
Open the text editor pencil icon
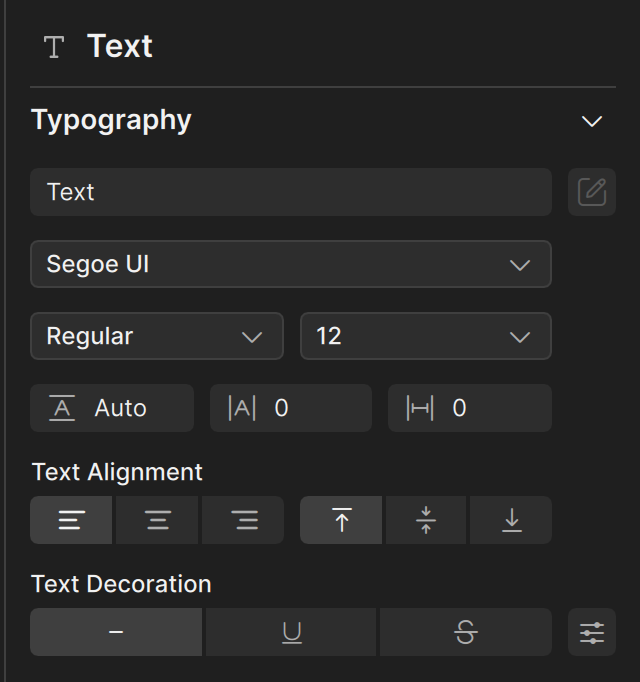tap(592, 192)
